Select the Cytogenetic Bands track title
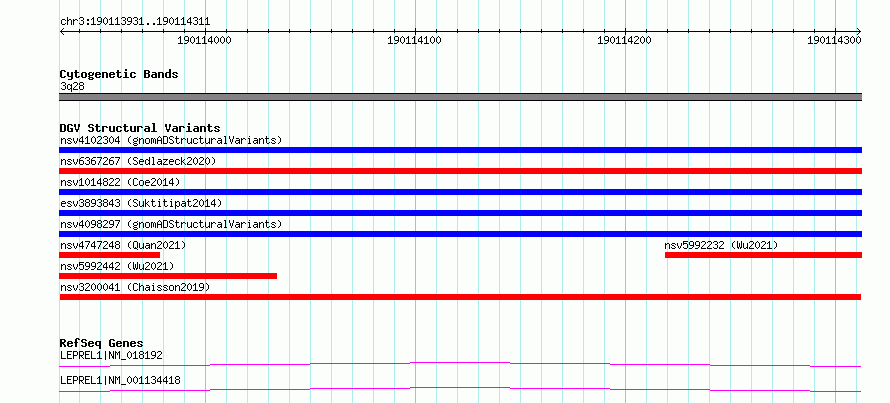This screenshot has width=890, height=403. point(119,74)
